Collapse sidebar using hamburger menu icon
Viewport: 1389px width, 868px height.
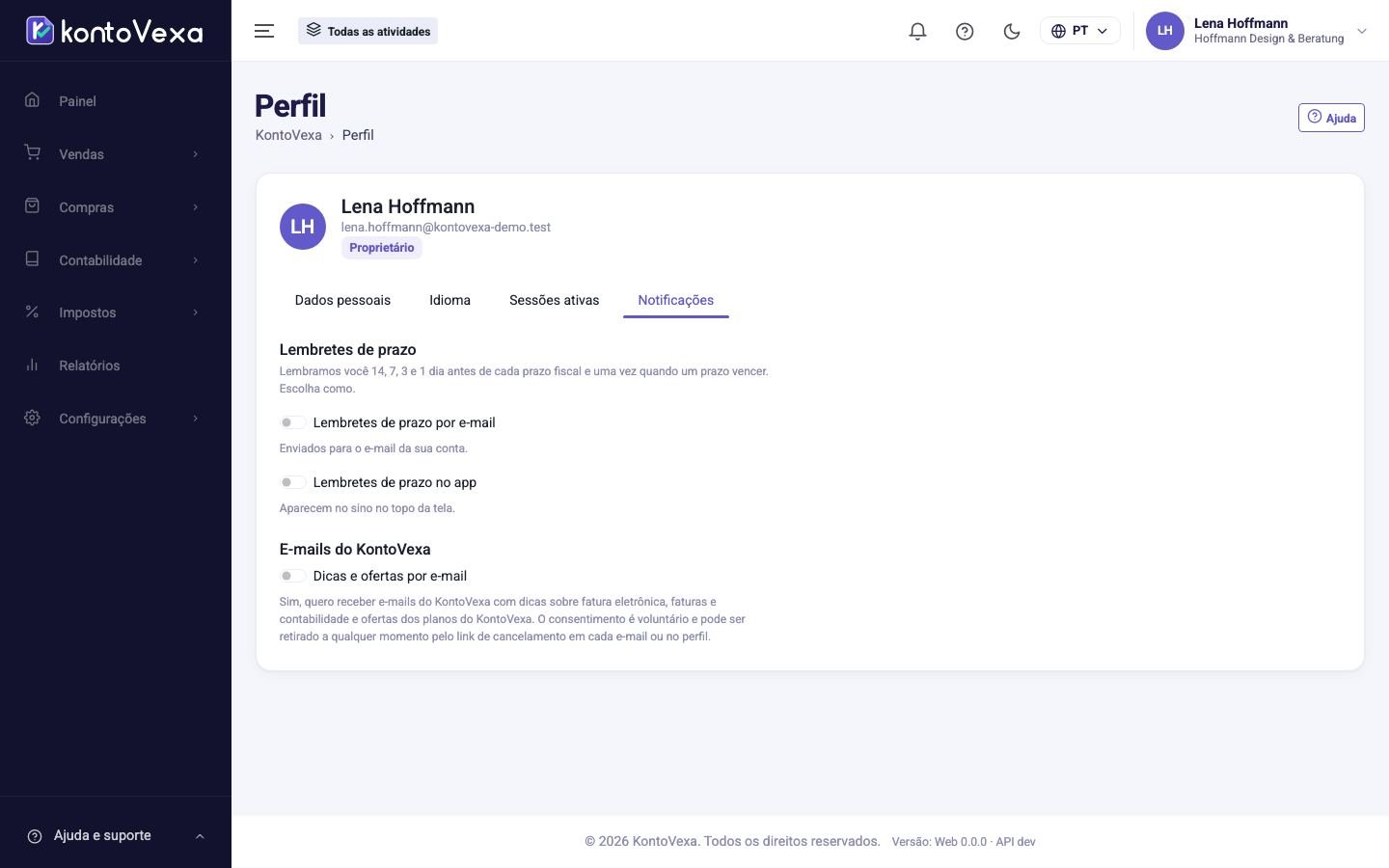(x=264, y=31)
